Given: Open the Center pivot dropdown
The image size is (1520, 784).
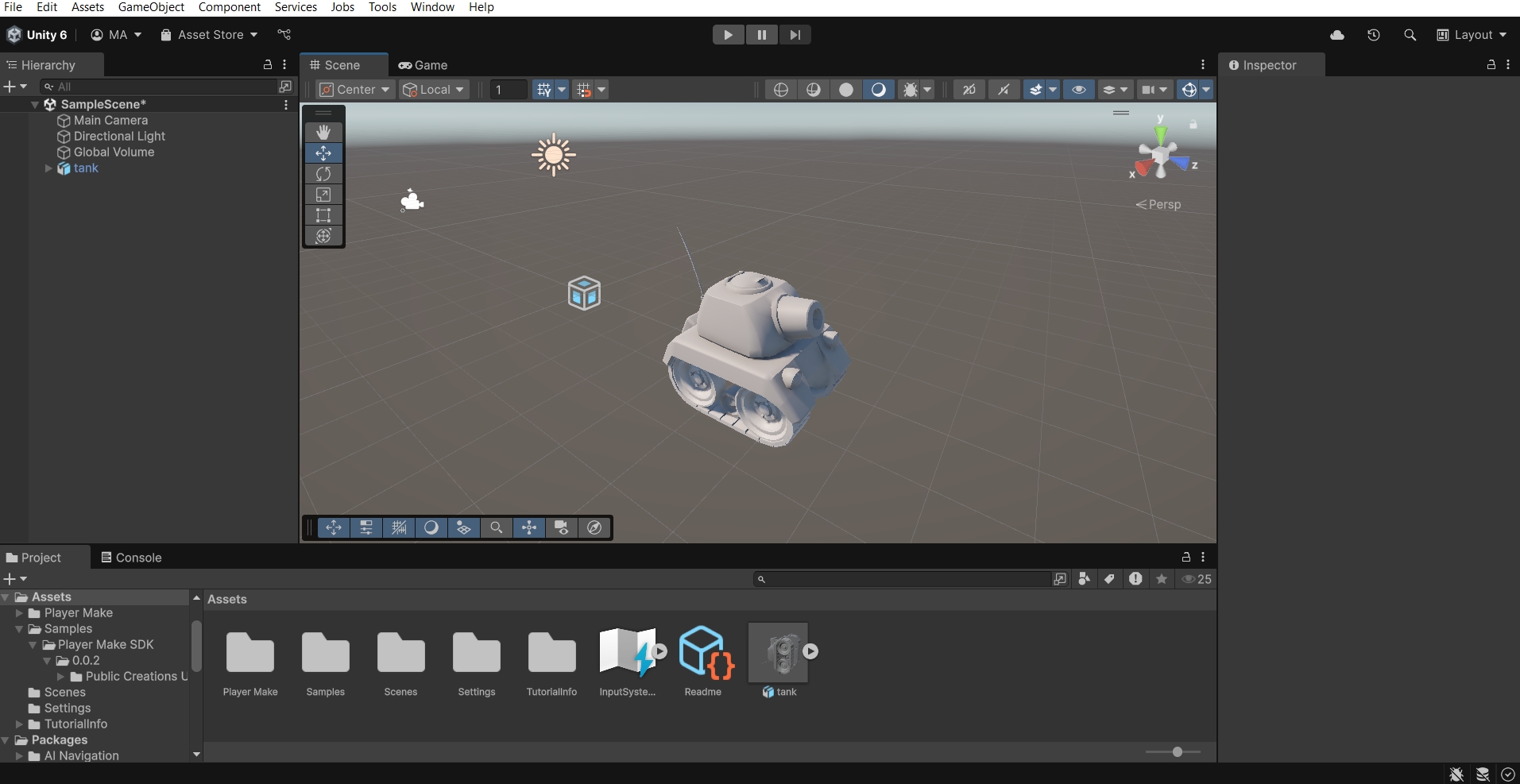Looking at the screenshot, I should pos(355,90).
